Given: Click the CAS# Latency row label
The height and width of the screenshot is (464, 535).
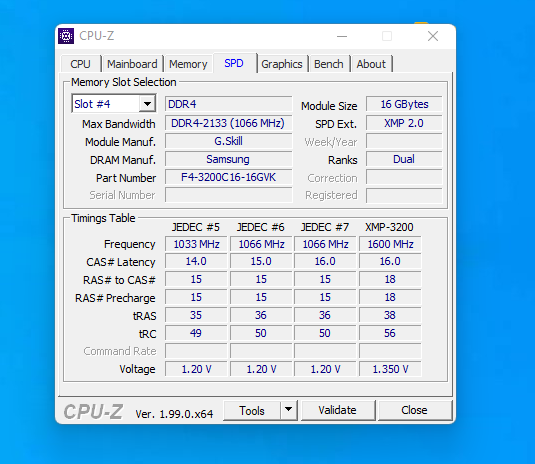Looking at the screenshot, I should pyautogui.click(x=121, y=262).
